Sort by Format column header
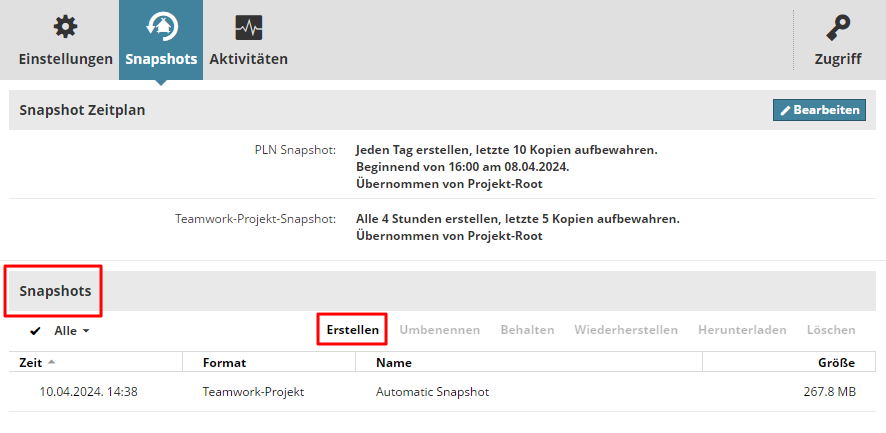This screenshot has width=886, height=433. click(x=224, y=363)
